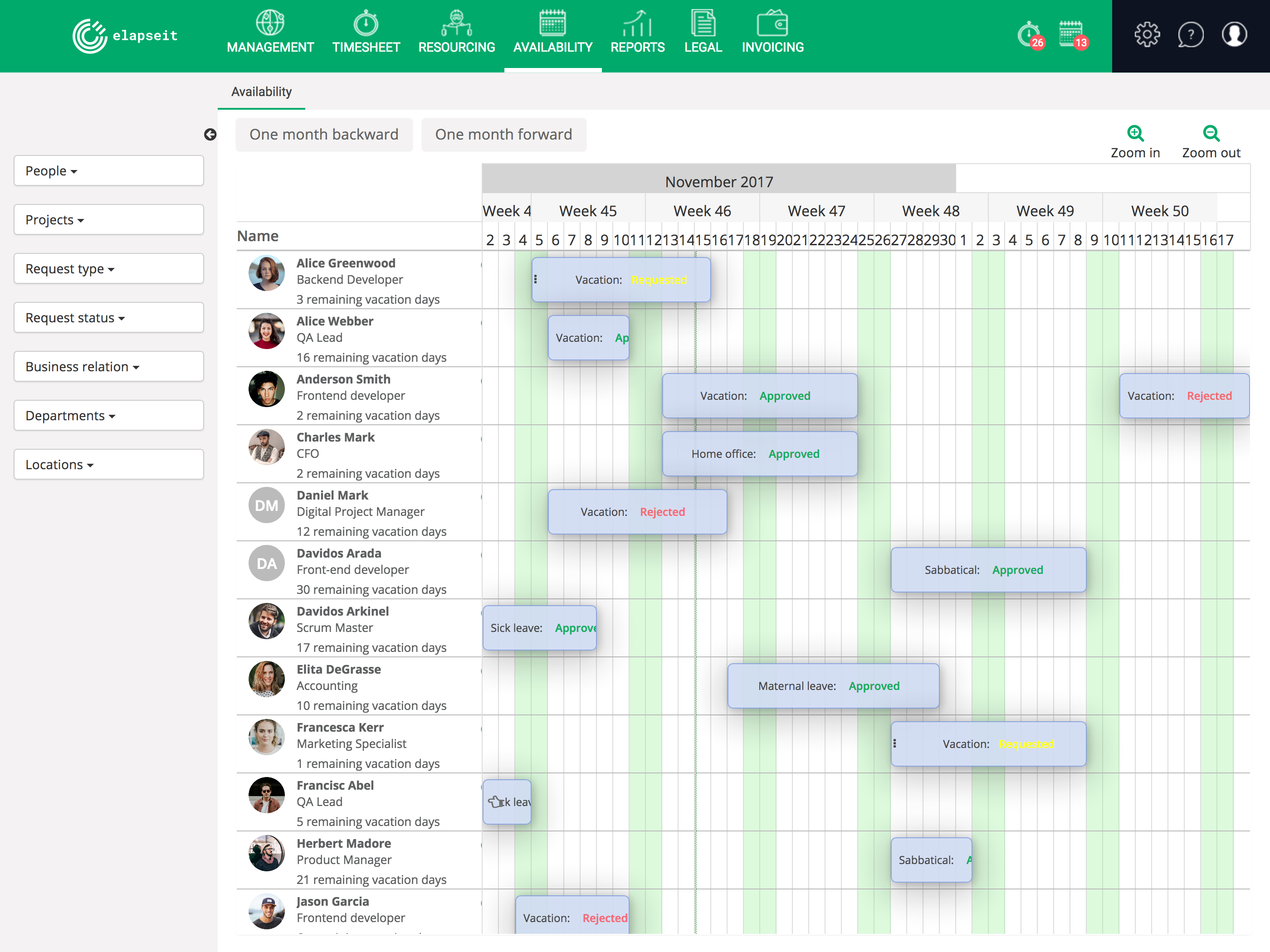Open the Reports chart icon
Screen dimensions: 1270x952
[x=637, y=23]
